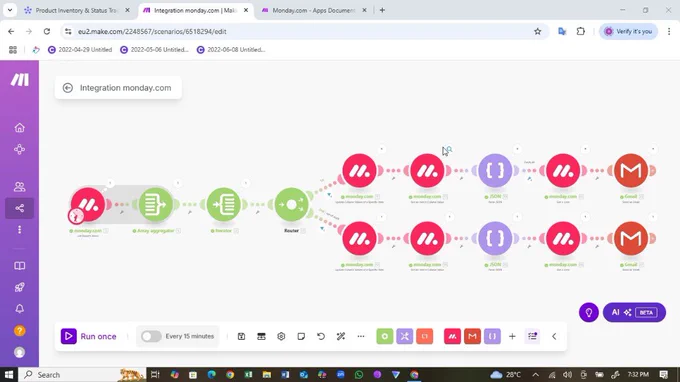The image size is (680, 382).
Task: Open More vertical dots in left sidebar
Action: pyautogui.click(x=20, y=229)
